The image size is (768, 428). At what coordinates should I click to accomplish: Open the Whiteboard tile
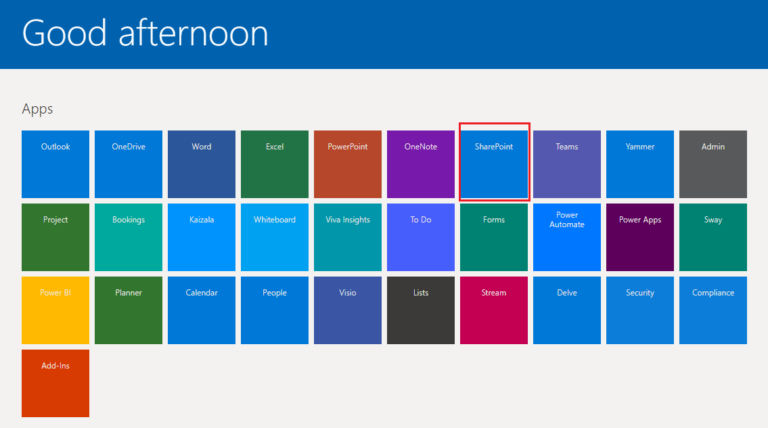274,237
